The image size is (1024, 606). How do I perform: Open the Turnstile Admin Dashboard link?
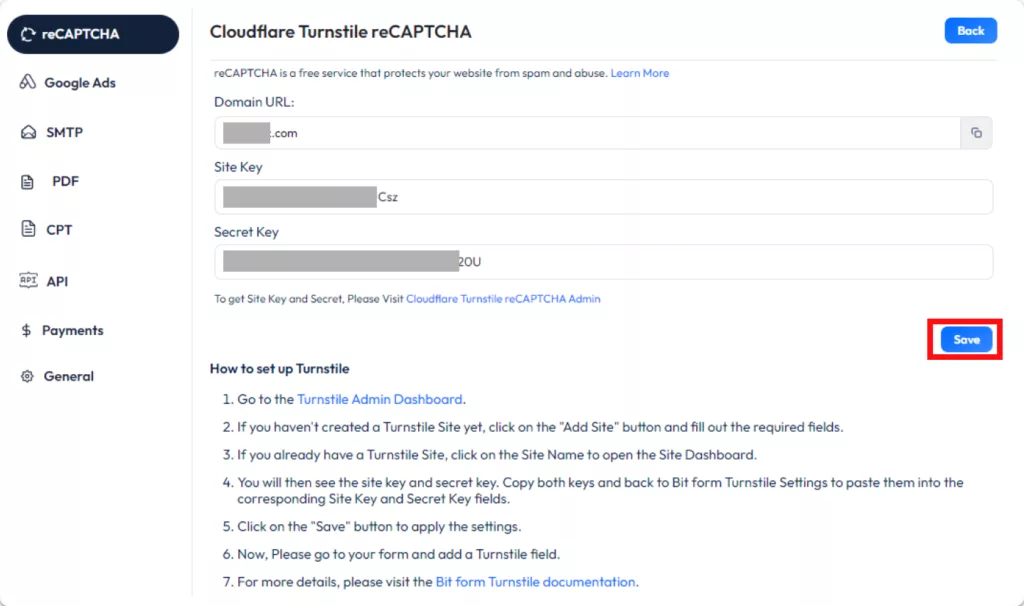(379, 399)
